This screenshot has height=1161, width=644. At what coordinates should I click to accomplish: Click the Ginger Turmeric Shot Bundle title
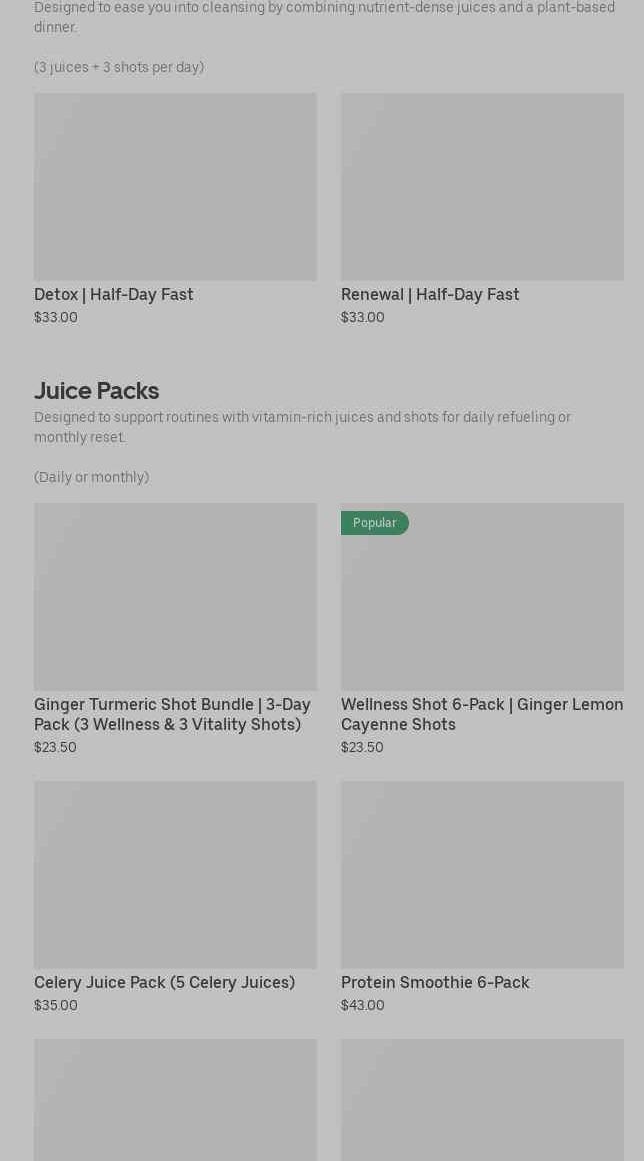[x=172, y=714]
